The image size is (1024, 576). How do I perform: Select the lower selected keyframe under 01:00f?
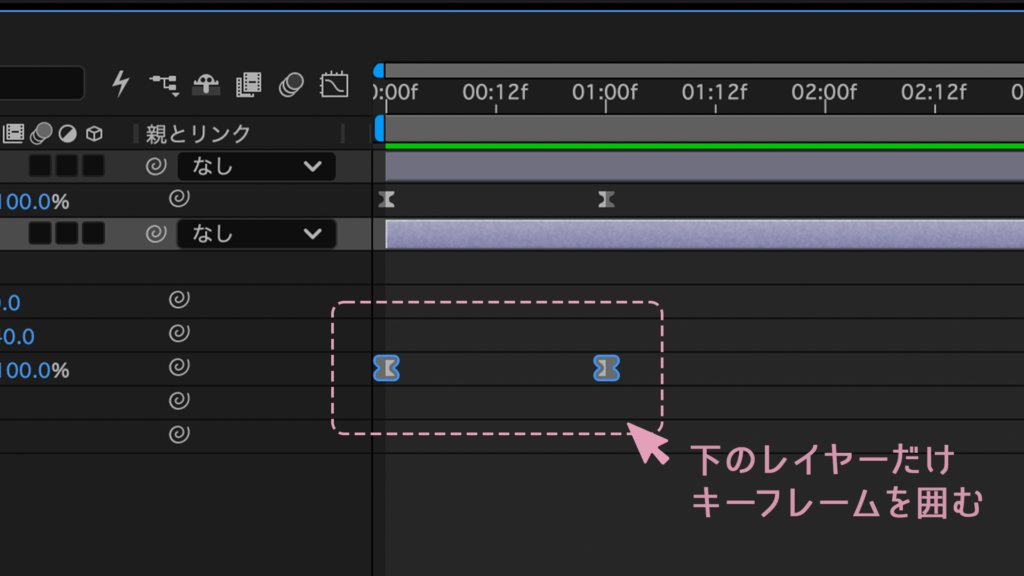coord(606,368)
